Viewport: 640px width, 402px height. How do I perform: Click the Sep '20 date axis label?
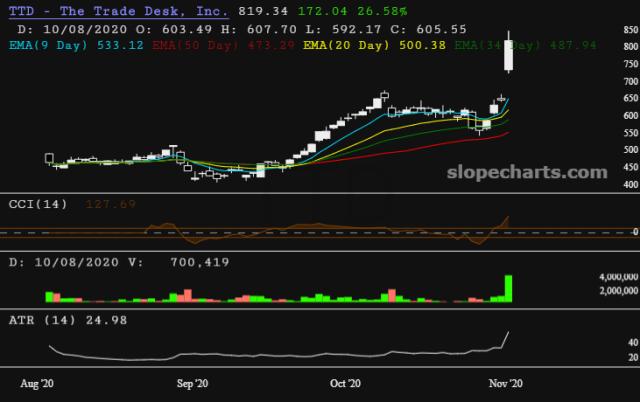[x=192, y=383]
